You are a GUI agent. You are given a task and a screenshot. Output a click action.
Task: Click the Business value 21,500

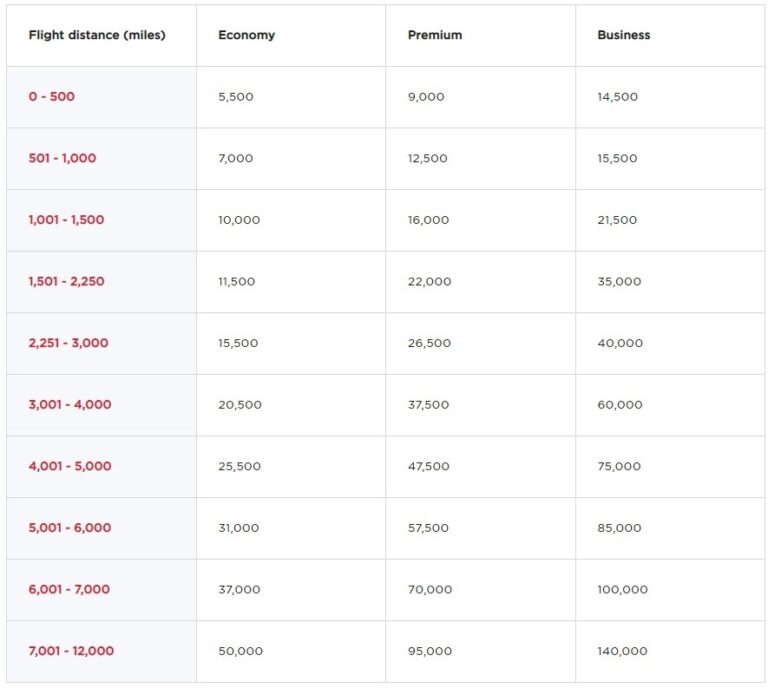pyautogui.click(x=617, y=220)
